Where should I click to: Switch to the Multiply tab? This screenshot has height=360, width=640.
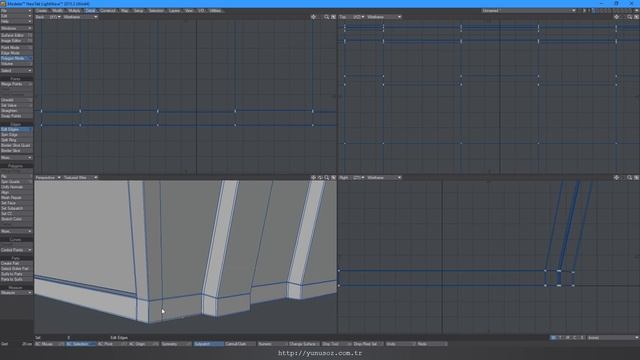pos(74,11)
